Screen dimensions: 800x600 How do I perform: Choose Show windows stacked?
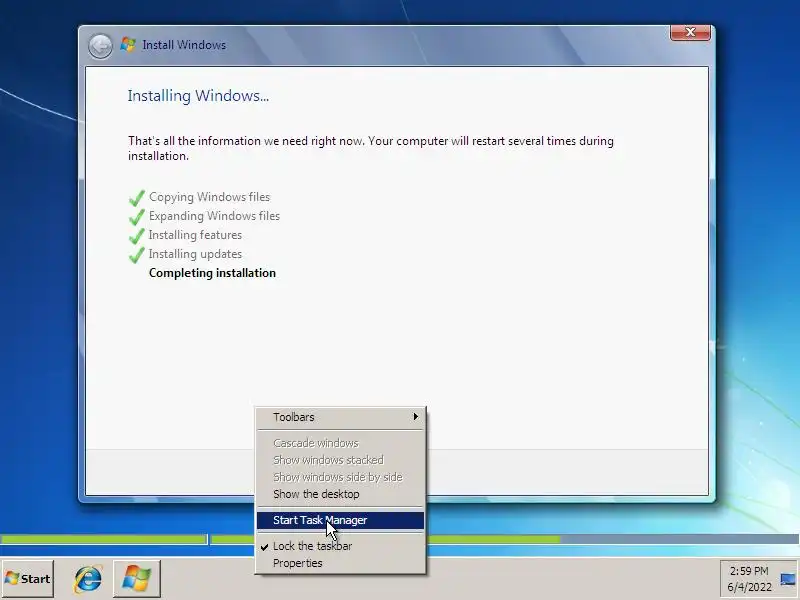pyautogui.click(x=340, y=460)
